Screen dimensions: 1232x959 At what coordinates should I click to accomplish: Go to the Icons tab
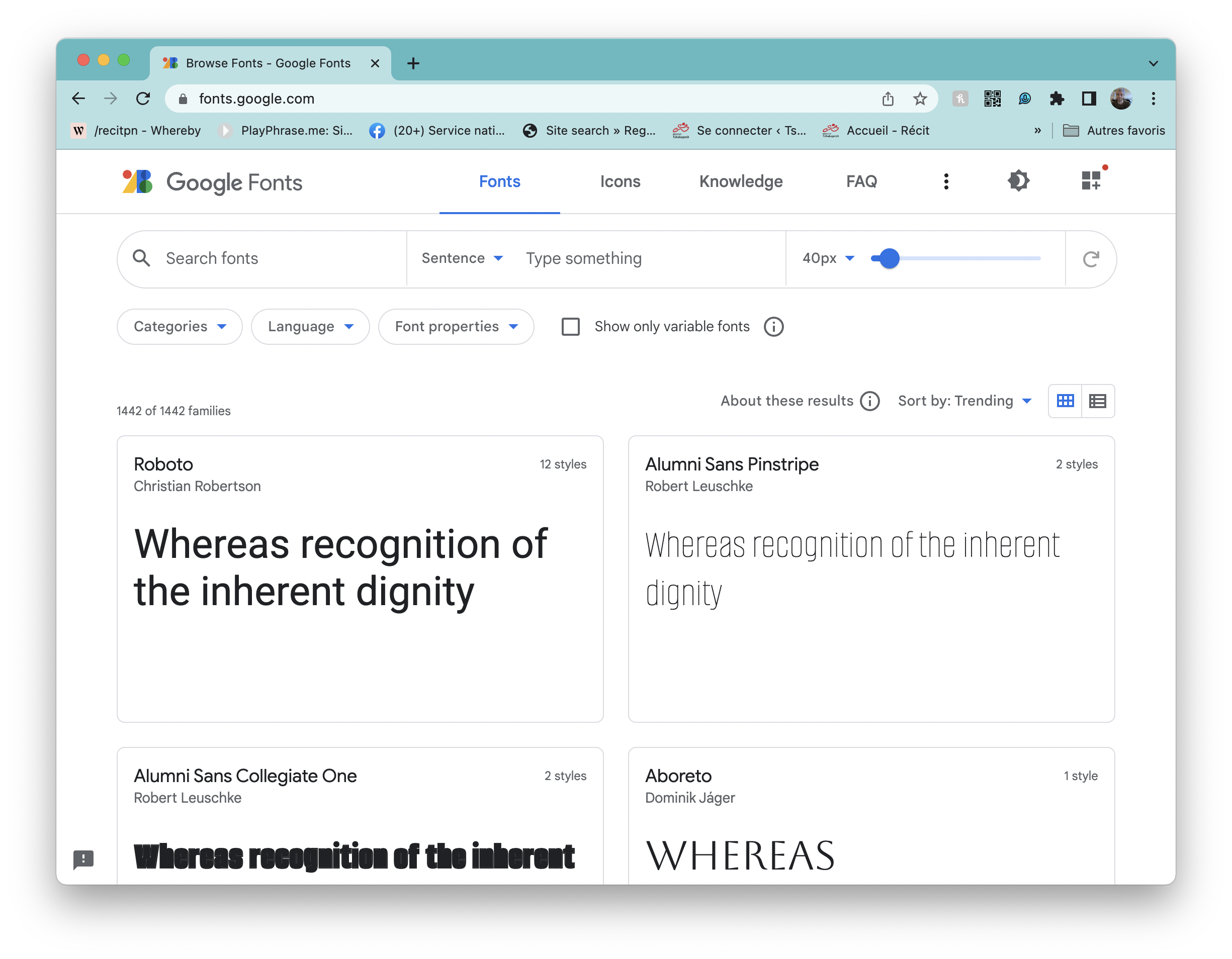[x=620, y=181]
